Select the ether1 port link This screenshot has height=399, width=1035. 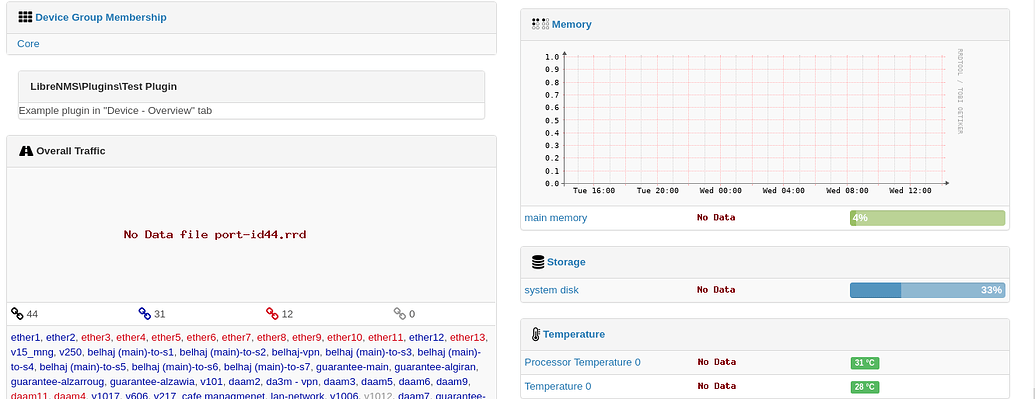(x=26, y=337)
